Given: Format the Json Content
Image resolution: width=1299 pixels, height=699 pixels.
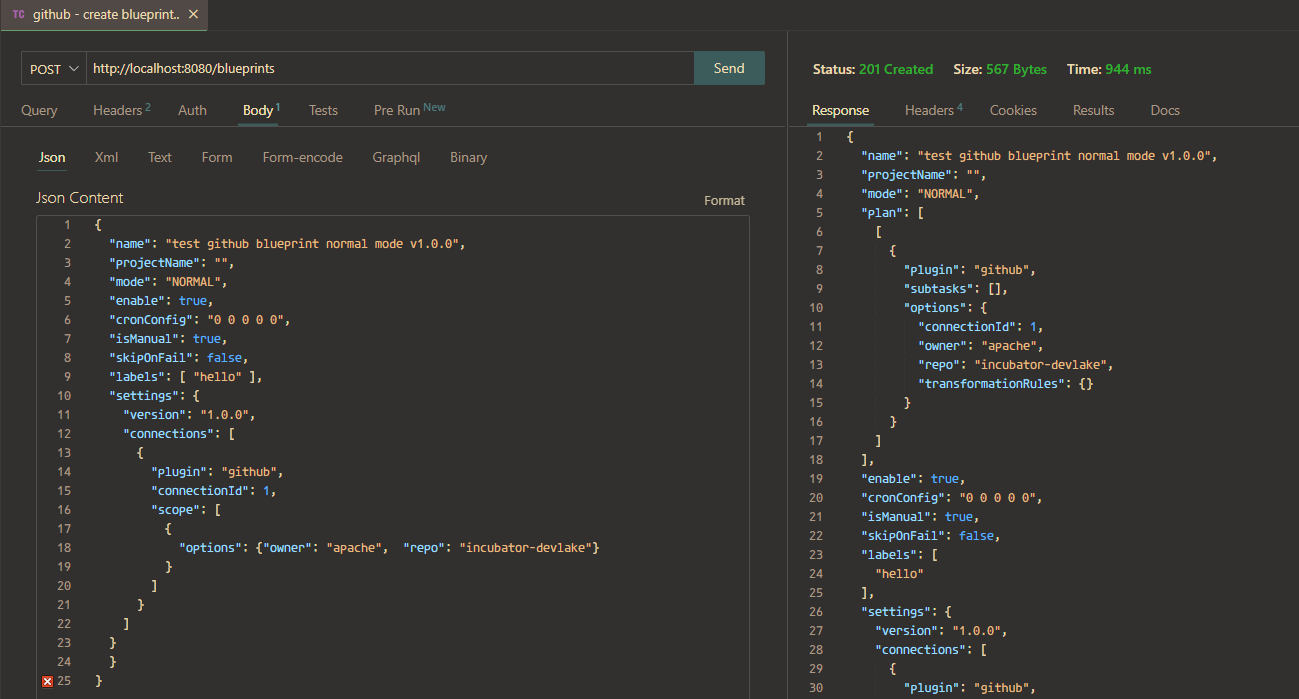Looking at the screenshot, I should pos(724,200).
